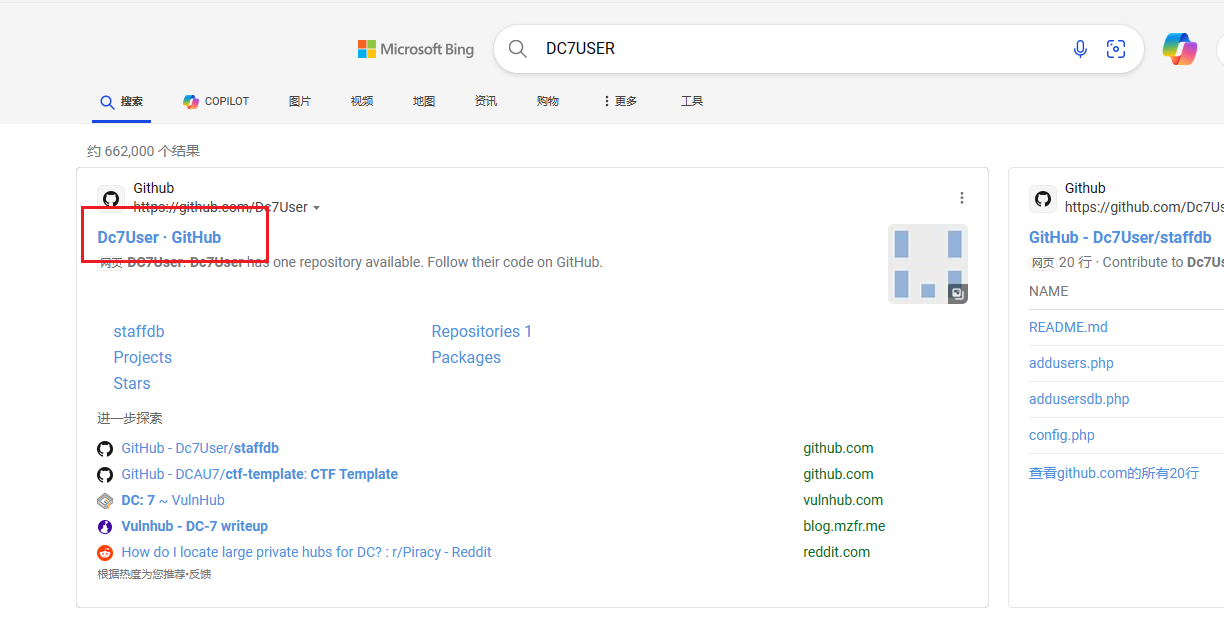Click vulnhub.com domain text
Image resolution: width=1224 pixels, height=624 pixels.
click(x=843, y=500)
